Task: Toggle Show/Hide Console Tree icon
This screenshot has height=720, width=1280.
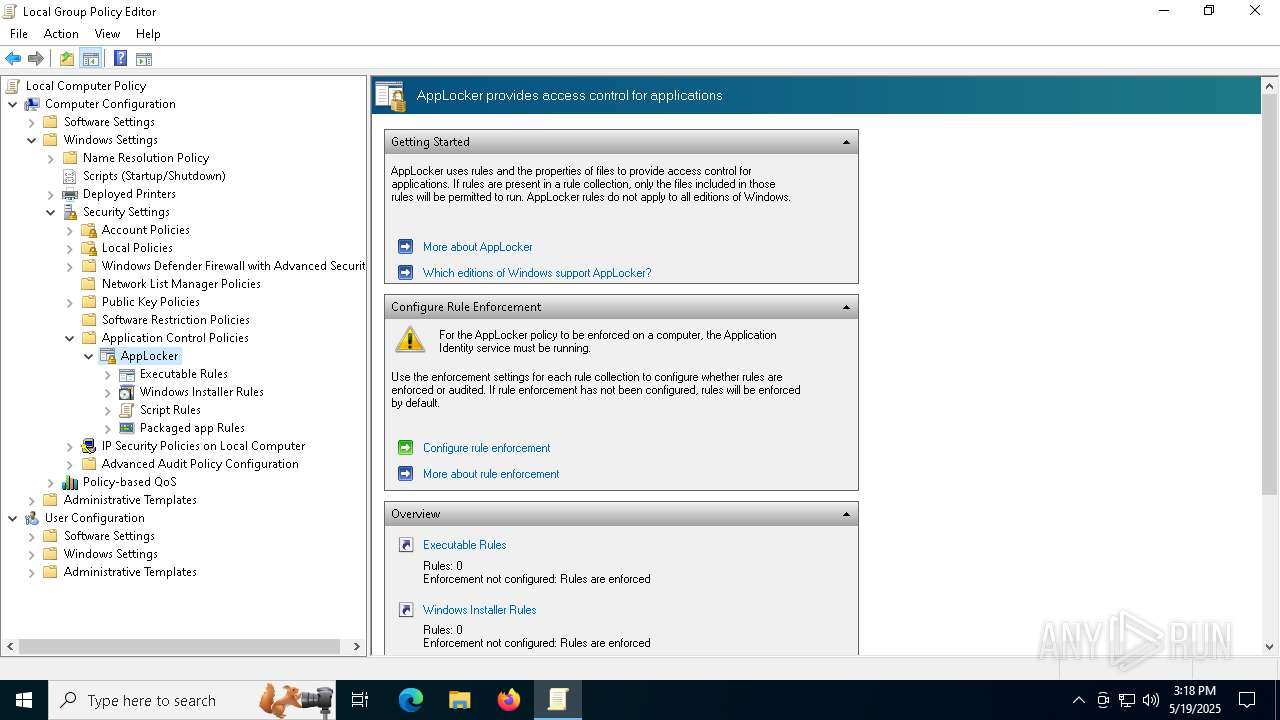Action: pos(91,59)
